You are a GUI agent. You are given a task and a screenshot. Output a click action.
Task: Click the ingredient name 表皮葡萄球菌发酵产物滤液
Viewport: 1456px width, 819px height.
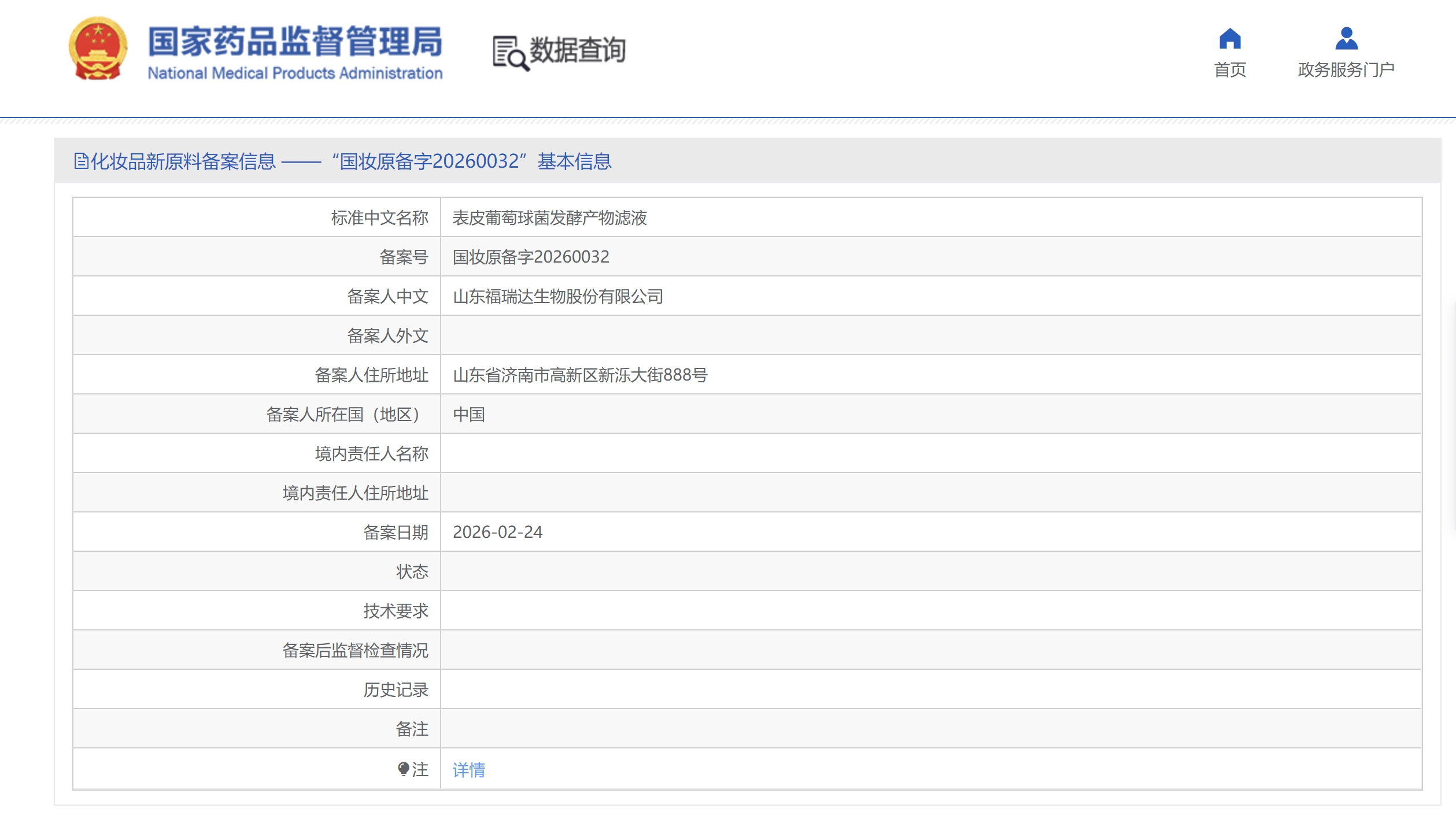tap(549, 218)
